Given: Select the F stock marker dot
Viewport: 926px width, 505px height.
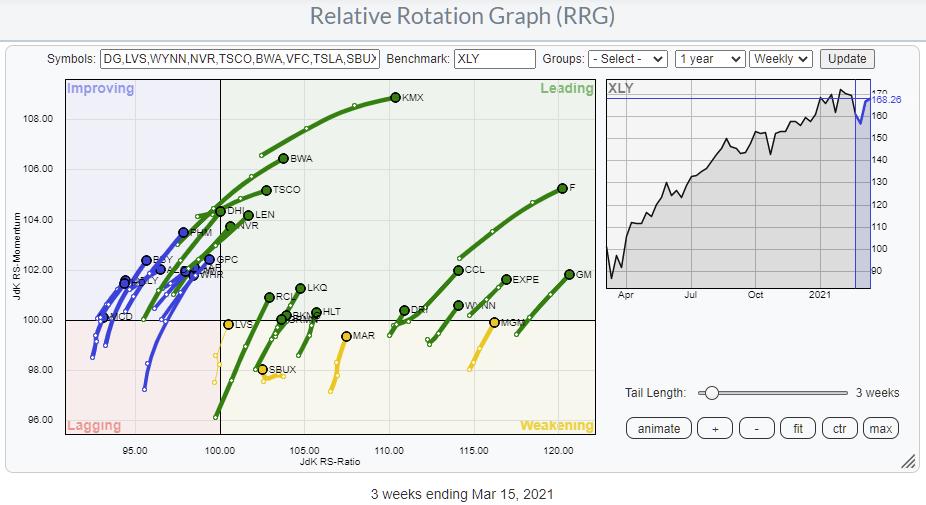Looking at the screenshot, I should 562,188.
